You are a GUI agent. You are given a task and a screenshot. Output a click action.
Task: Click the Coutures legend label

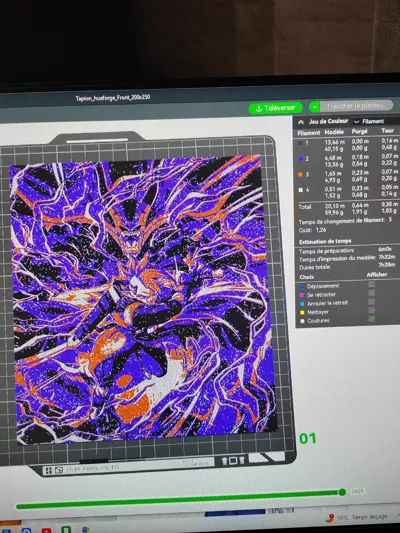(x=318, y=321)
